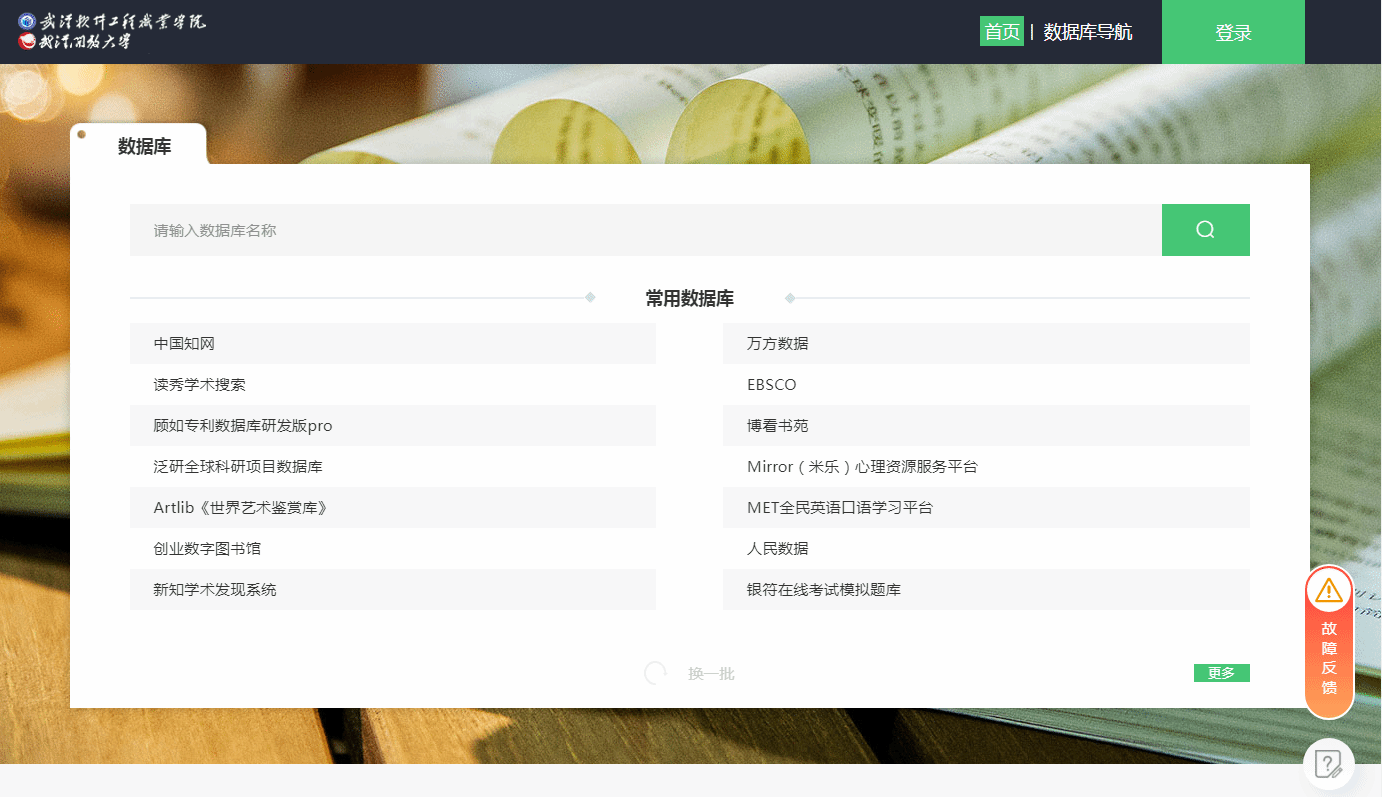Click the college logo in the header
This screenshot has height=797, width=1382.
pyautogui.click(x=112, y=31)
